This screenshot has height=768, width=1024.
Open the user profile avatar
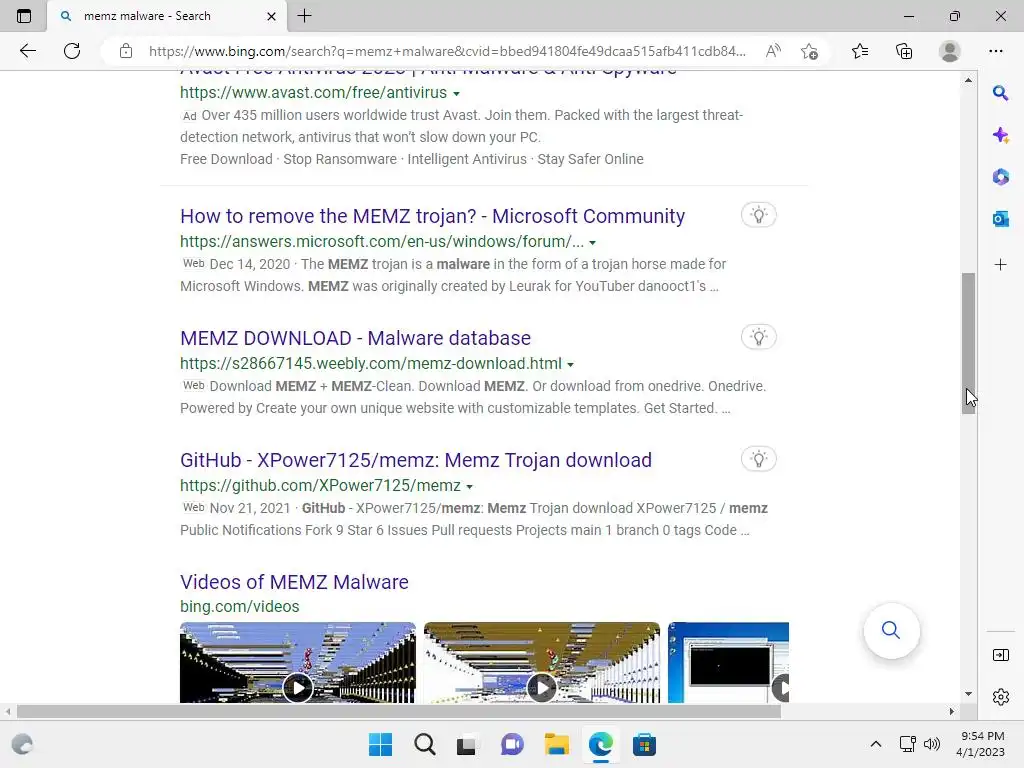coord(950,51)
